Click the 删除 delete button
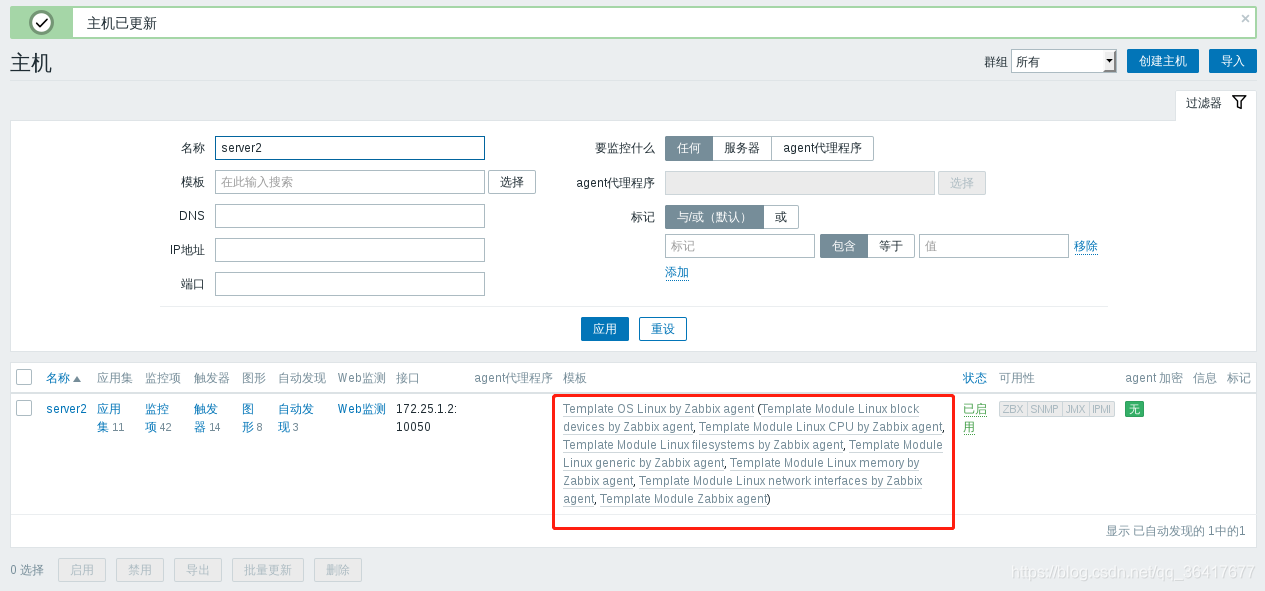The width and height of the screenshot is (1265, 591). tap(338, 570)
